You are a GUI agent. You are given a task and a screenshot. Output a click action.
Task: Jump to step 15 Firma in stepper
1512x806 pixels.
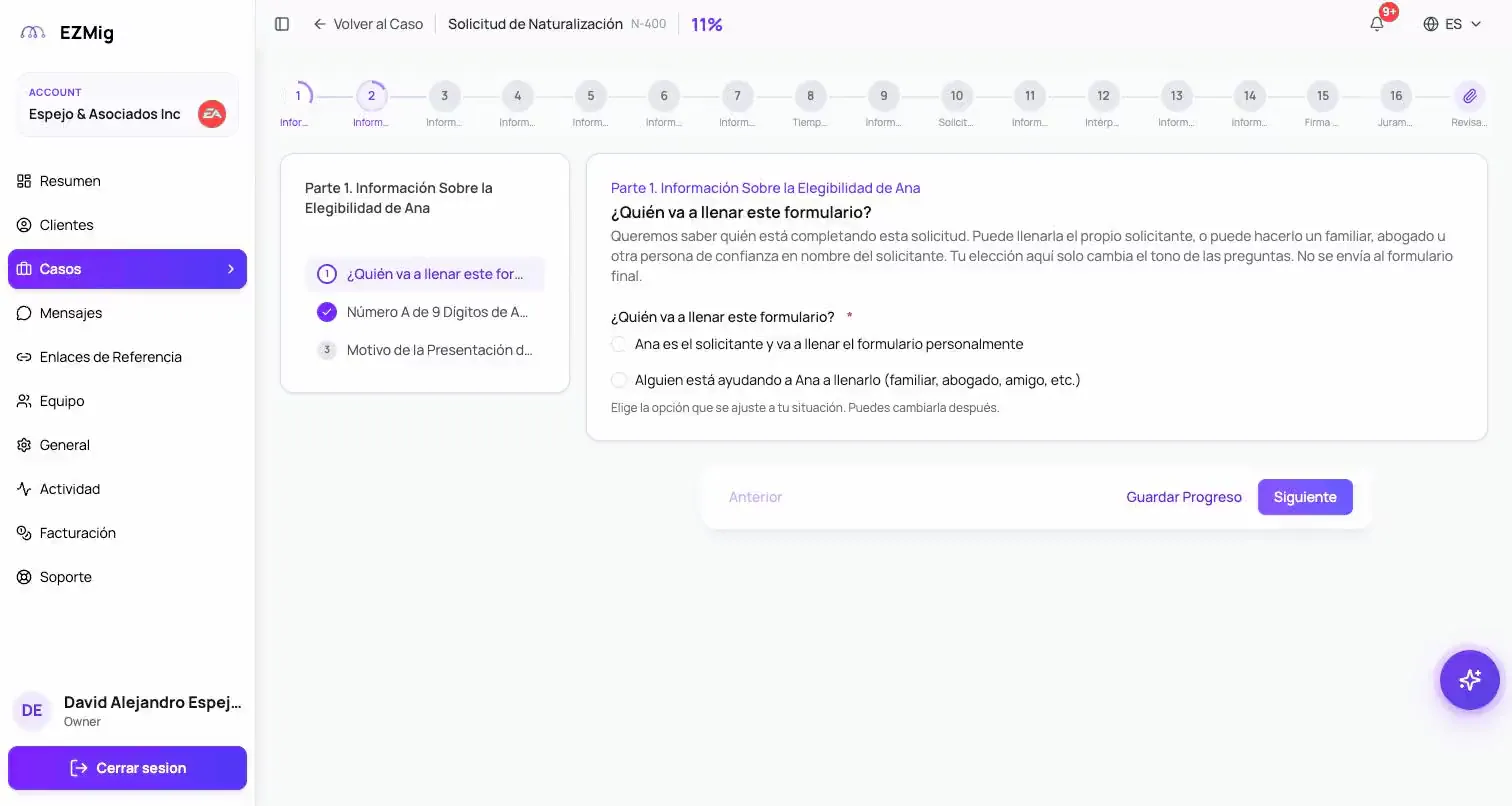point(1322,96)
